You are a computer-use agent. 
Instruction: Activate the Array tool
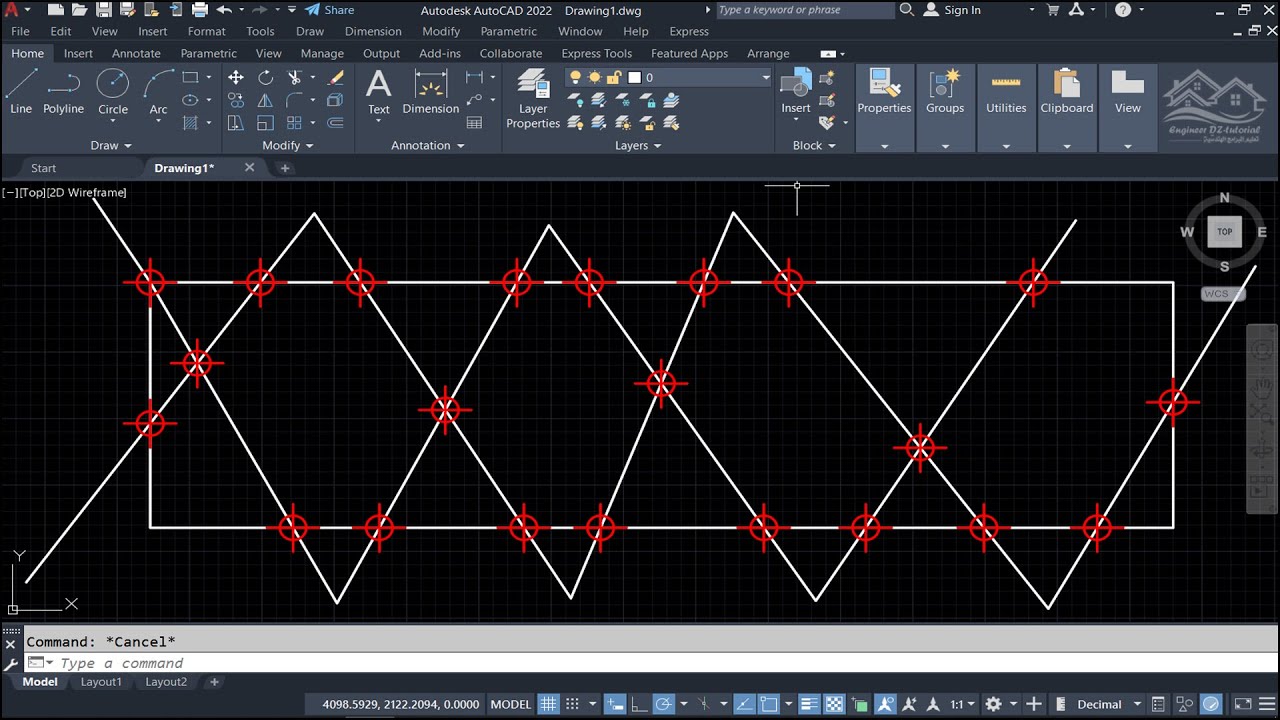[295, 123]
